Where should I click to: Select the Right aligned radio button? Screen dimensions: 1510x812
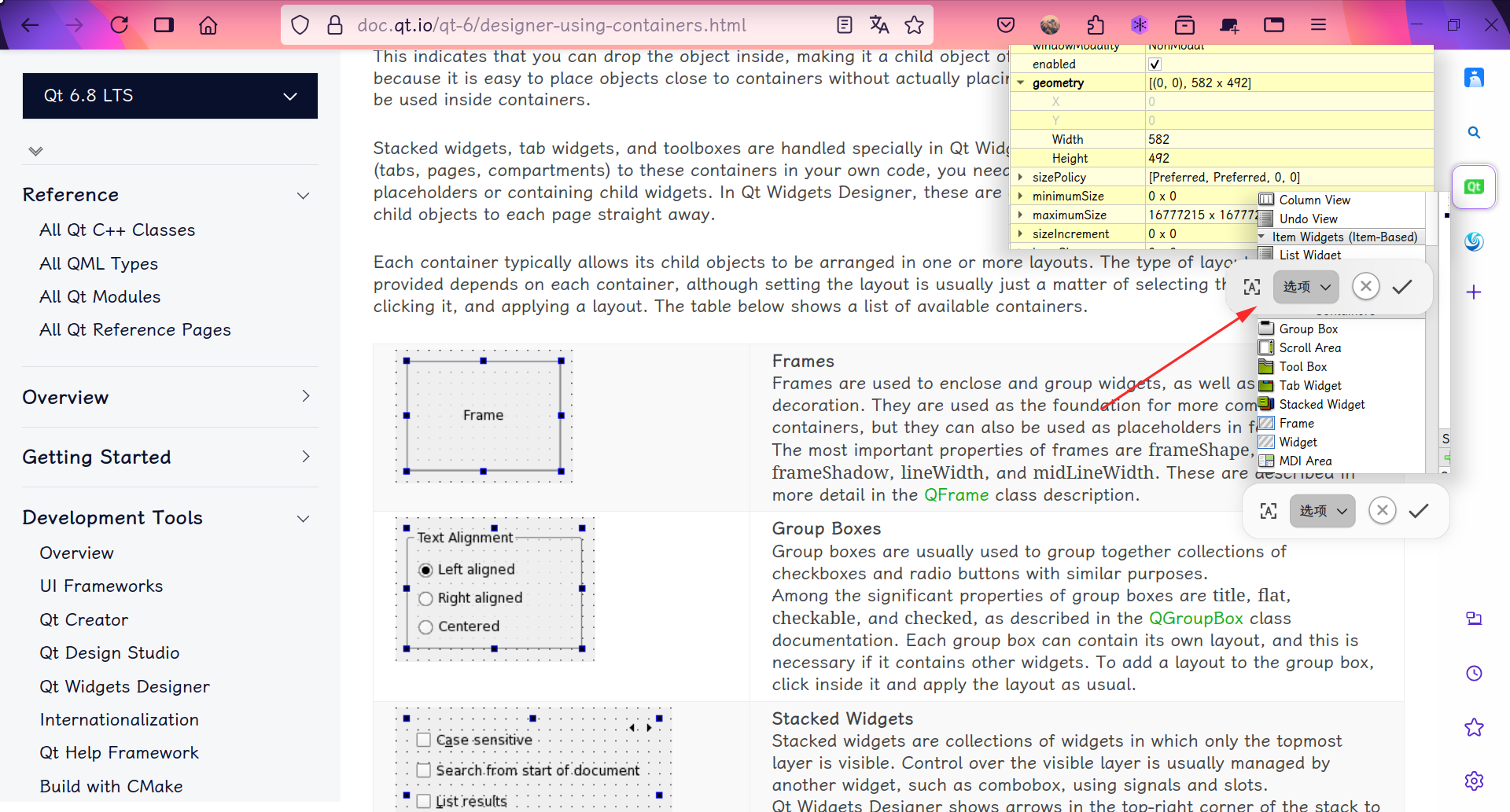[x=425, y=599]
